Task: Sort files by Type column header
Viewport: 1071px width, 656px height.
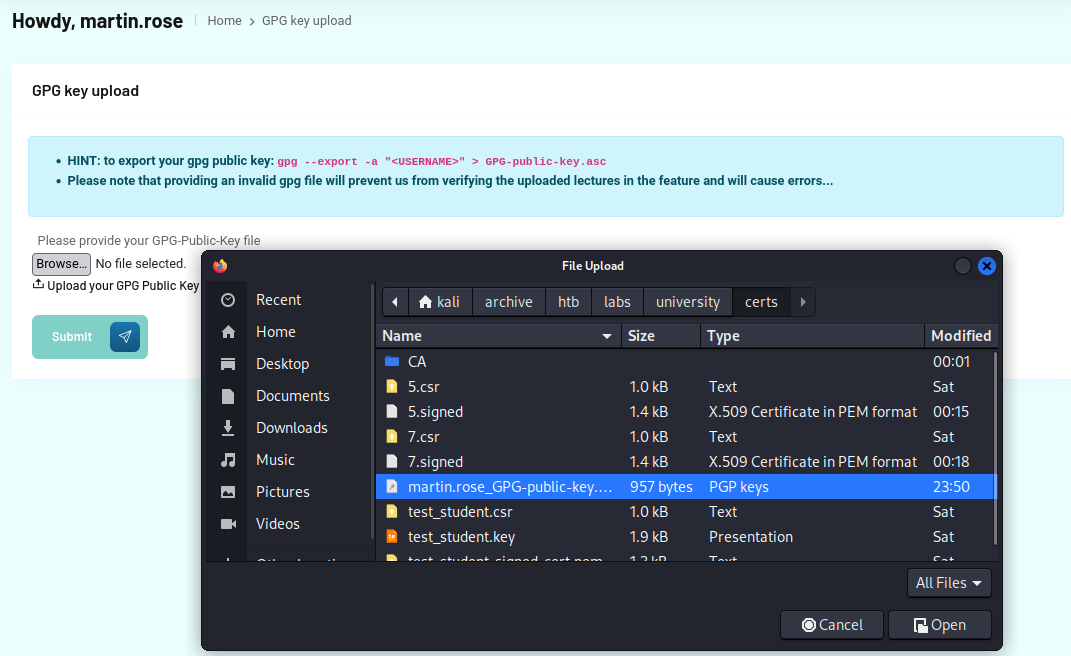Action: tap(812, 336)
